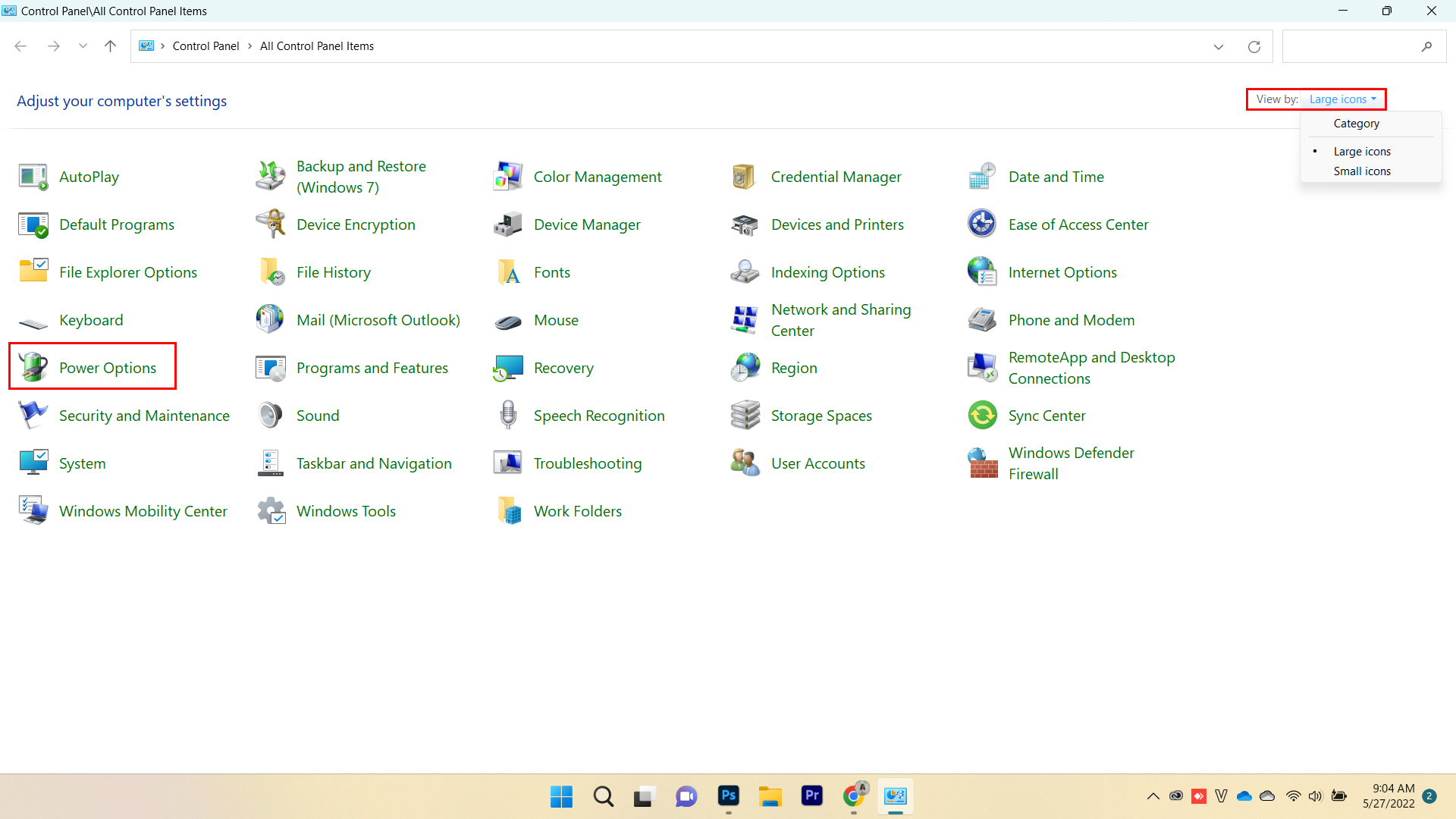Open the AutoPlay icon
Viewport: 1456px width, 819px height.
pos(33,177)
